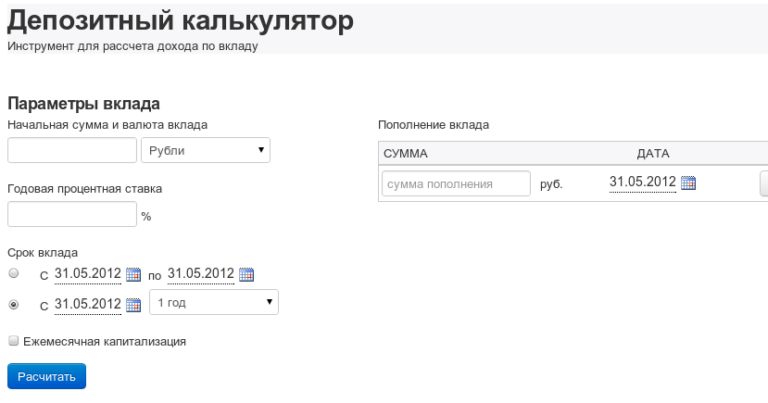The height and width of the screenshot is (403, 768).
Task: Open calendar icon after the 'по' end date
Action: click(x=248, y=274)
